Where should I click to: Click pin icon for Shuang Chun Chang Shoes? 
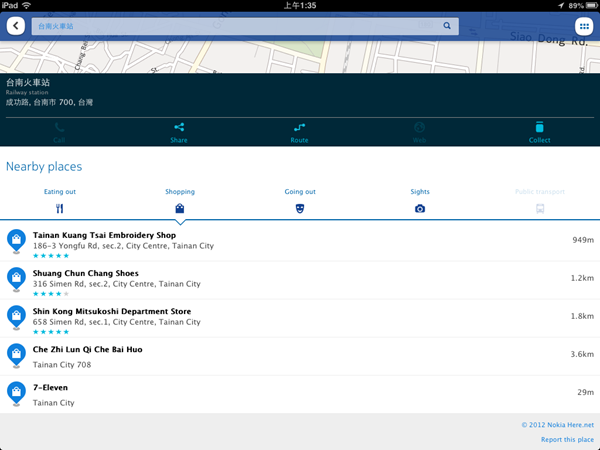(x=16, y=279)
